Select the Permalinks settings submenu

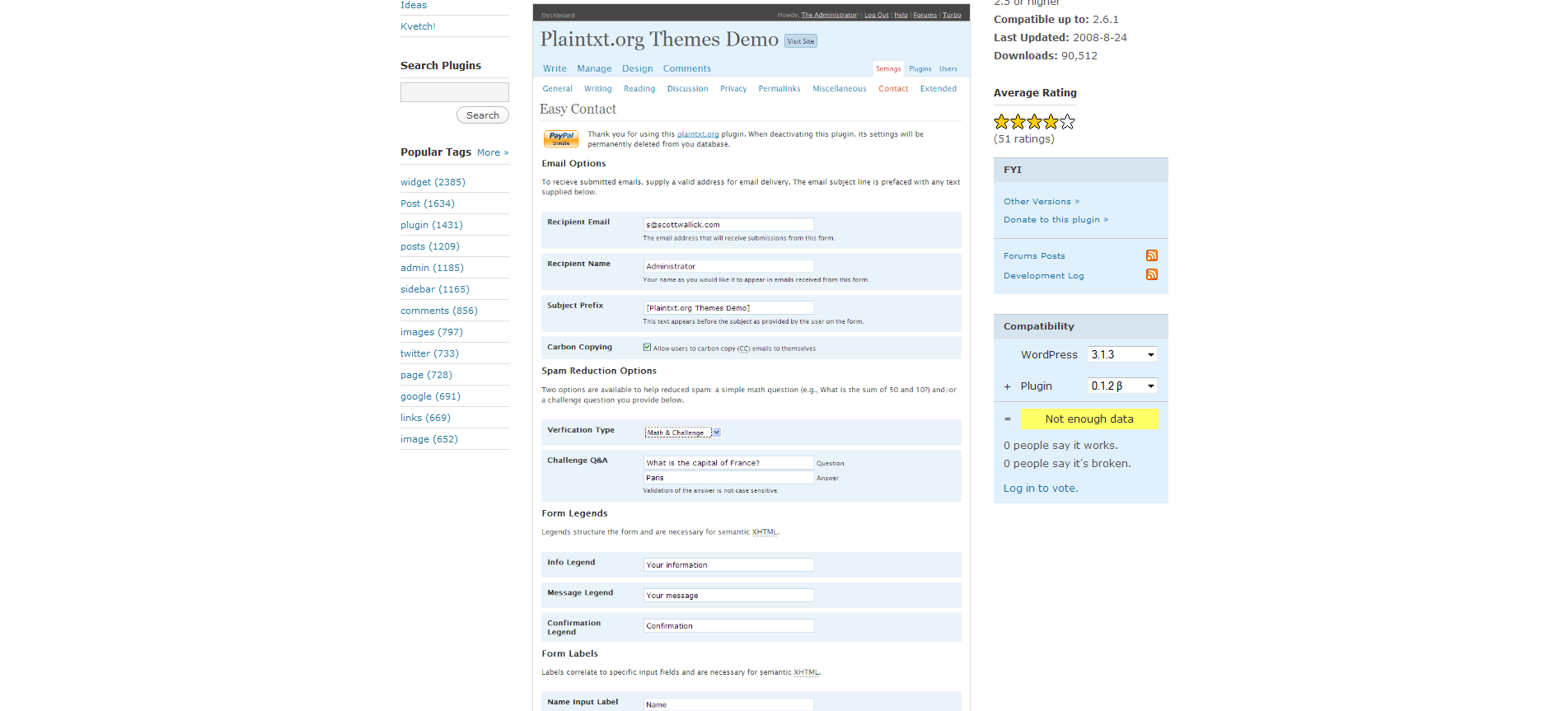click(779, 88)
